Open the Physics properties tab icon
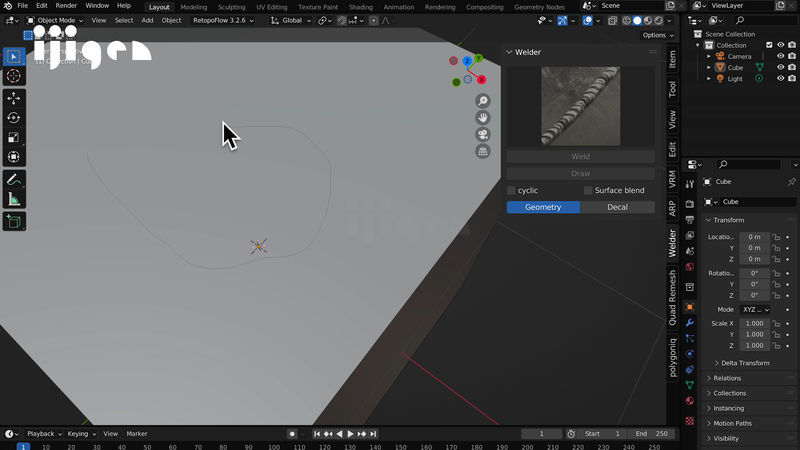Screen dimensions: 800x450 click(x=690, y=354)
